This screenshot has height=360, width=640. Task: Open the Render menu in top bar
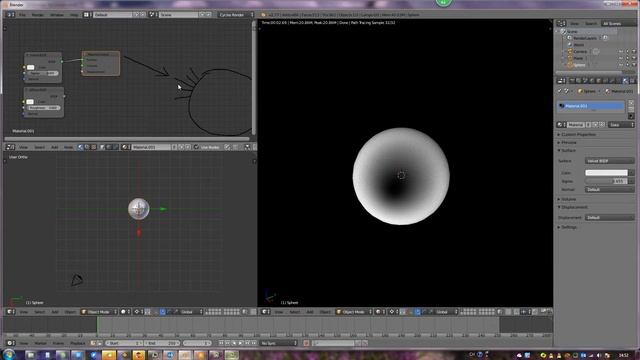pos(38,15)
